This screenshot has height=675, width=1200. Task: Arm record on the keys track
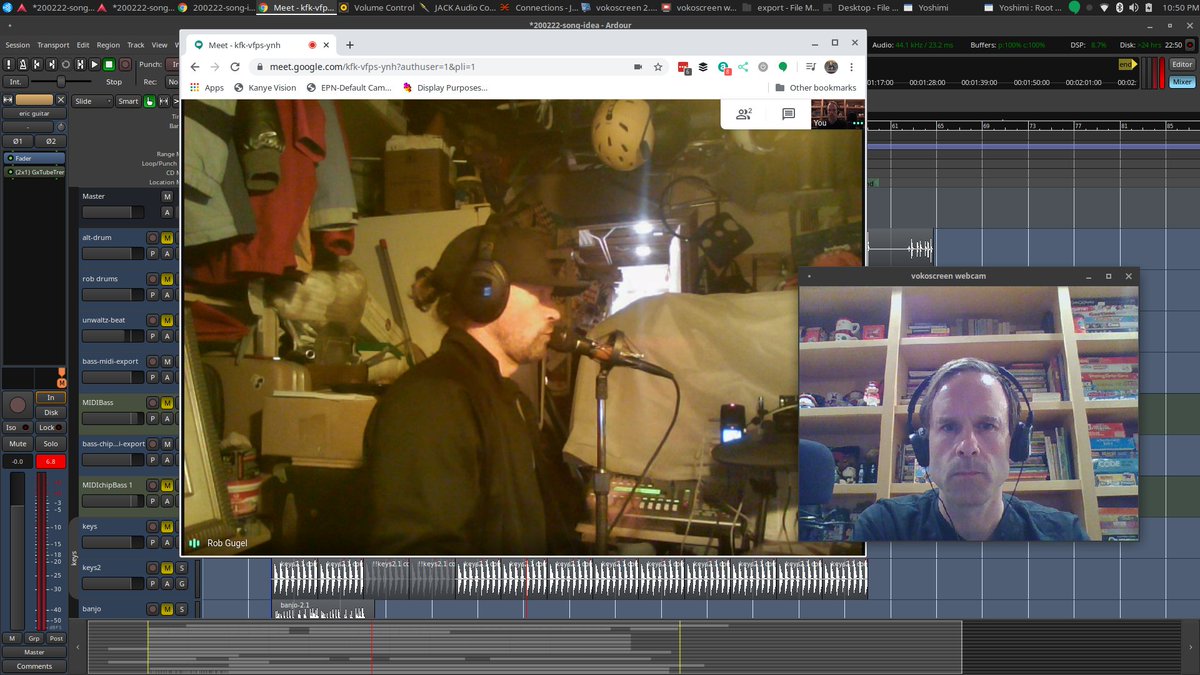click(152, 526)
